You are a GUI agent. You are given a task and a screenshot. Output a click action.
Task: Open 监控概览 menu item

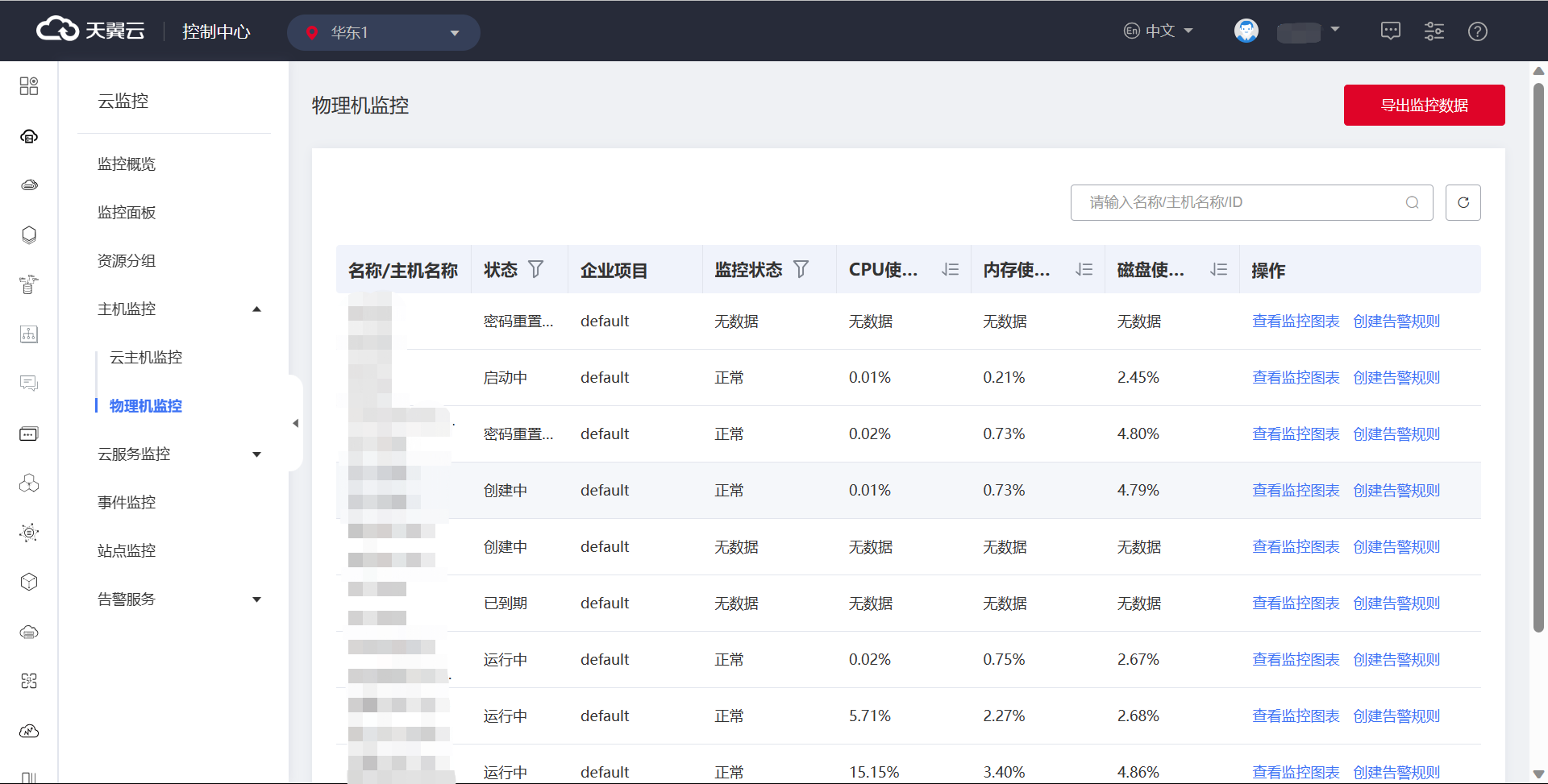point(127,164)
